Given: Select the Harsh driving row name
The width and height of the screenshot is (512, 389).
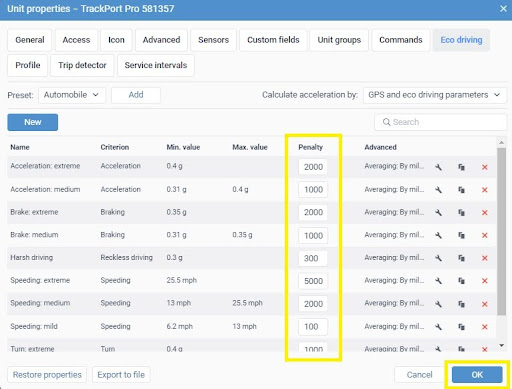Looking at the screenshot, I should click(x=32, y=258).
